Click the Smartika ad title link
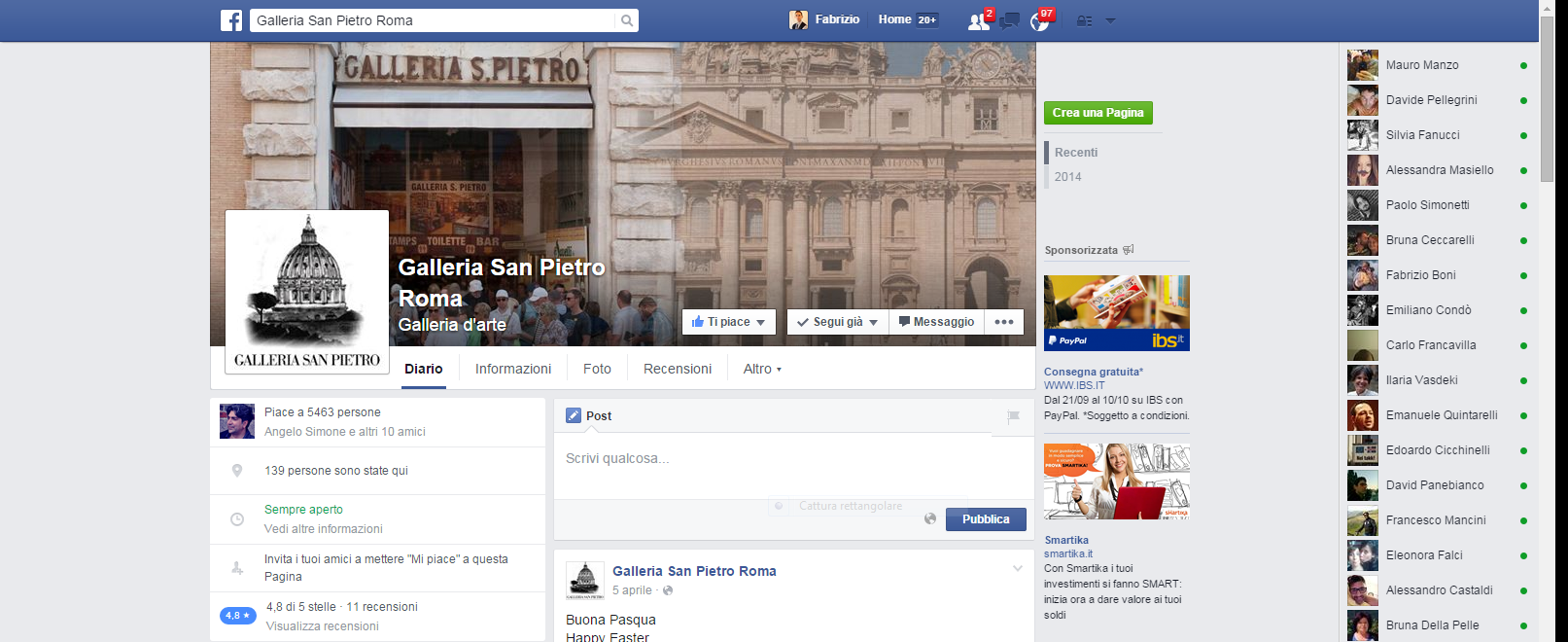Screen dimensions: 1568x642 tap(1066, 540)
